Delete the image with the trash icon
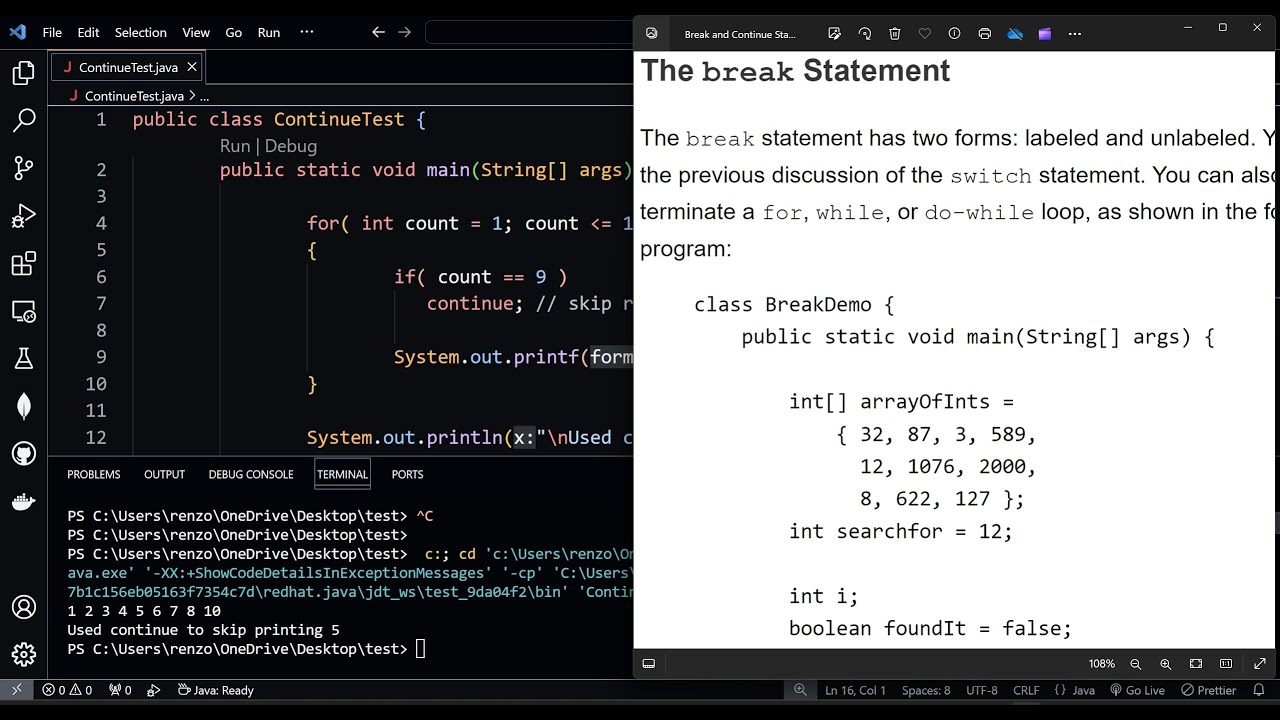 click(x=895, y=34)
